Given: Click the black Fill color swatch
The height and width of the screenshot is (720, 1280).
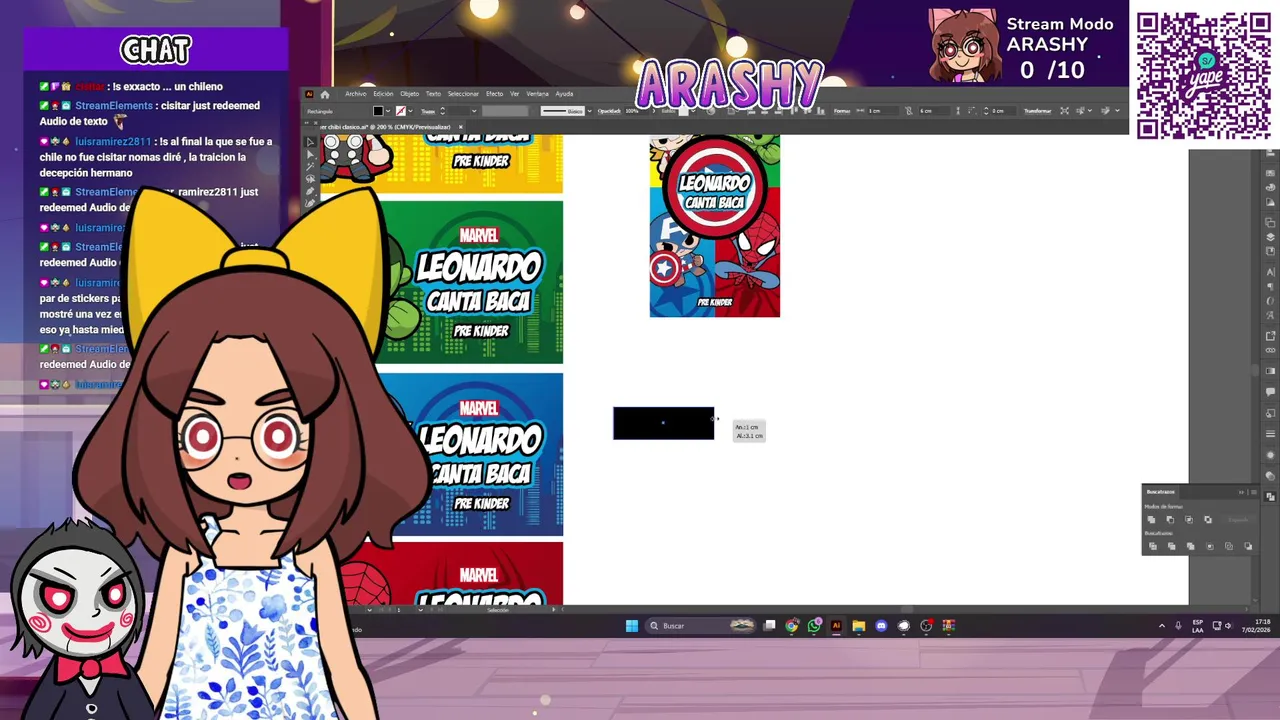Looking at the screenshot, I should (x=378, y=111).
